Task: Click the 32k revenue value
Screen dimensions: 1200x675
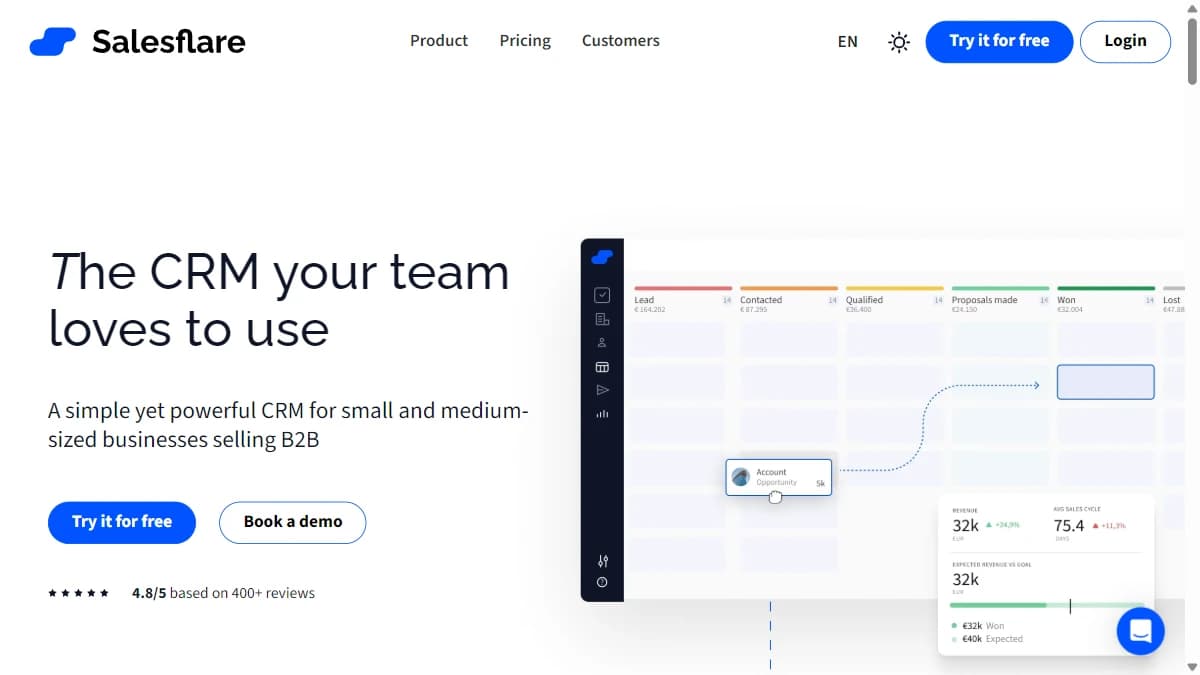Action: [x=965, y=525]
